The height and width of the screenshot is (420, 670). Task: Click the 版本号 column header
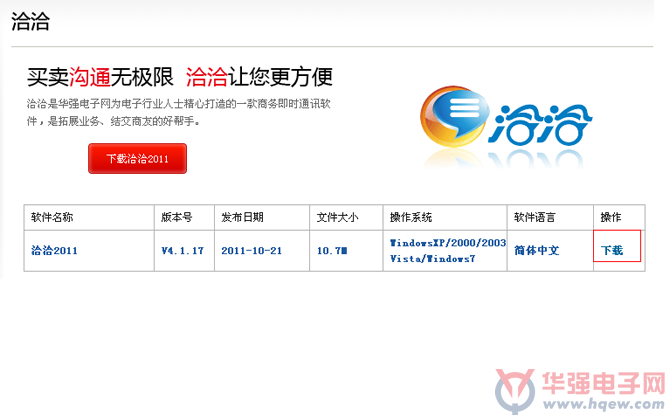pyautogui.click(x=176, y=217)
